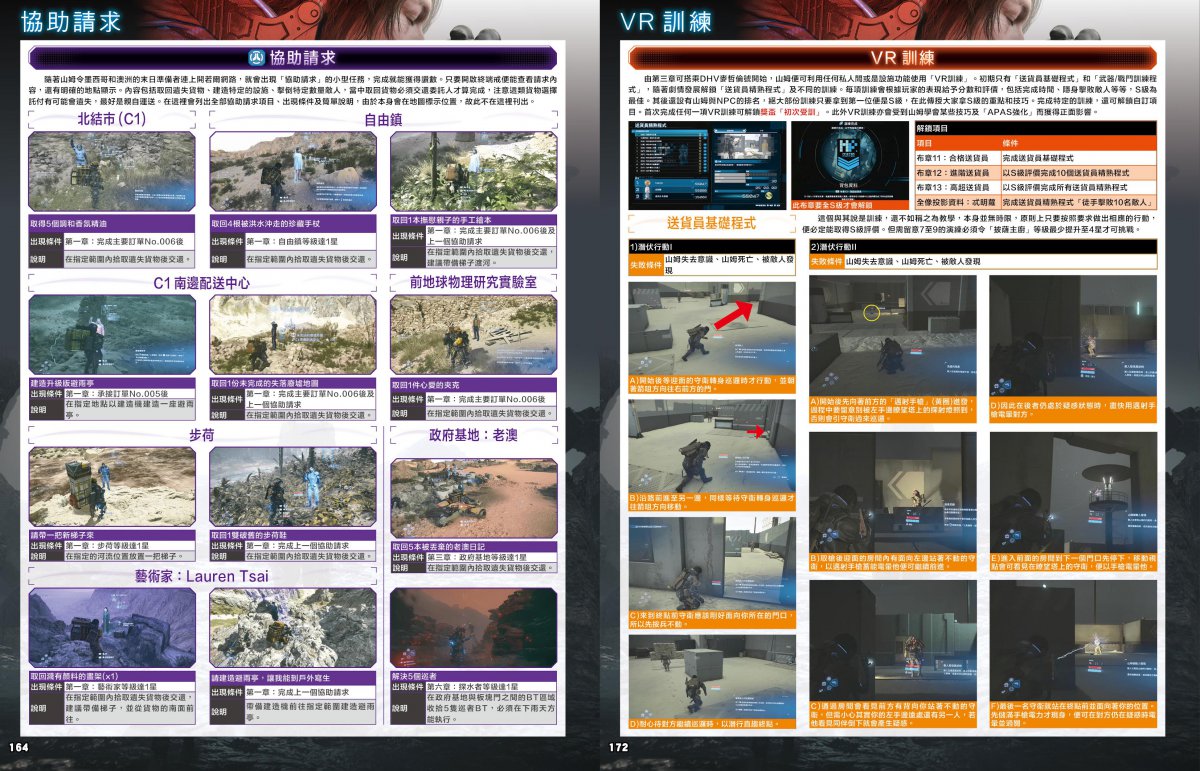Image resolution: width=1200 pixels, height=771 pixels.
Task: Open the screenshot above 取回1本撫慰親子的手工繪本
Action: tap(473, 171)
